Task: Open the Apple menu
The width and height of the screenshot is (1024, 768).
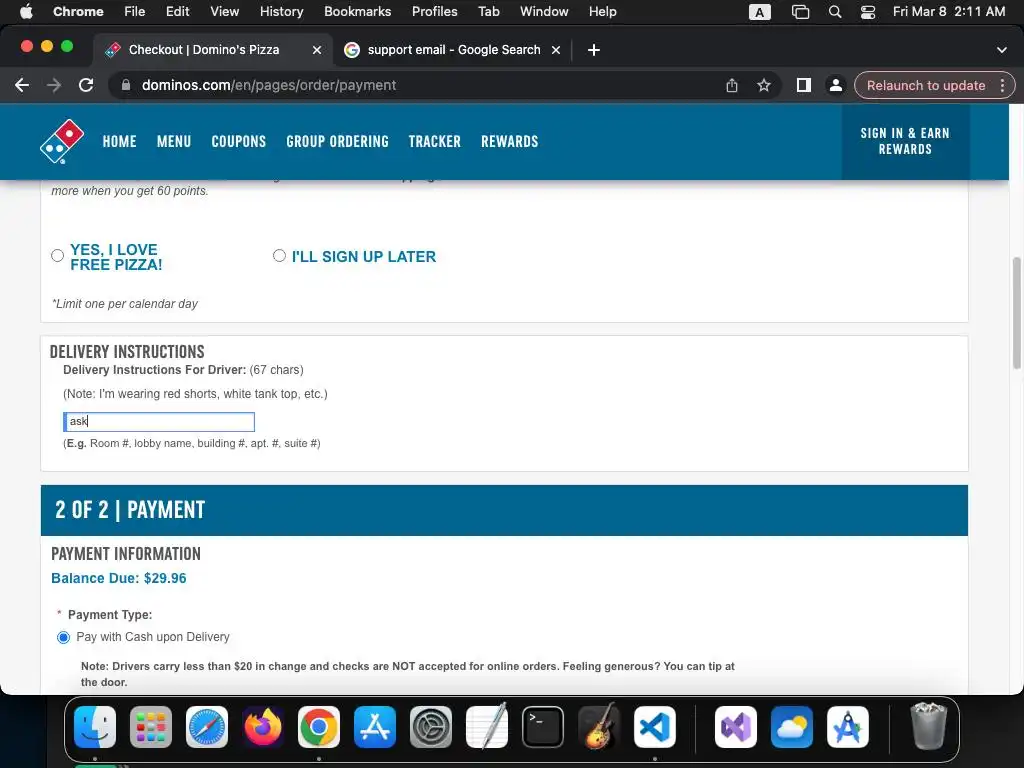Action: tap(26, 12)
